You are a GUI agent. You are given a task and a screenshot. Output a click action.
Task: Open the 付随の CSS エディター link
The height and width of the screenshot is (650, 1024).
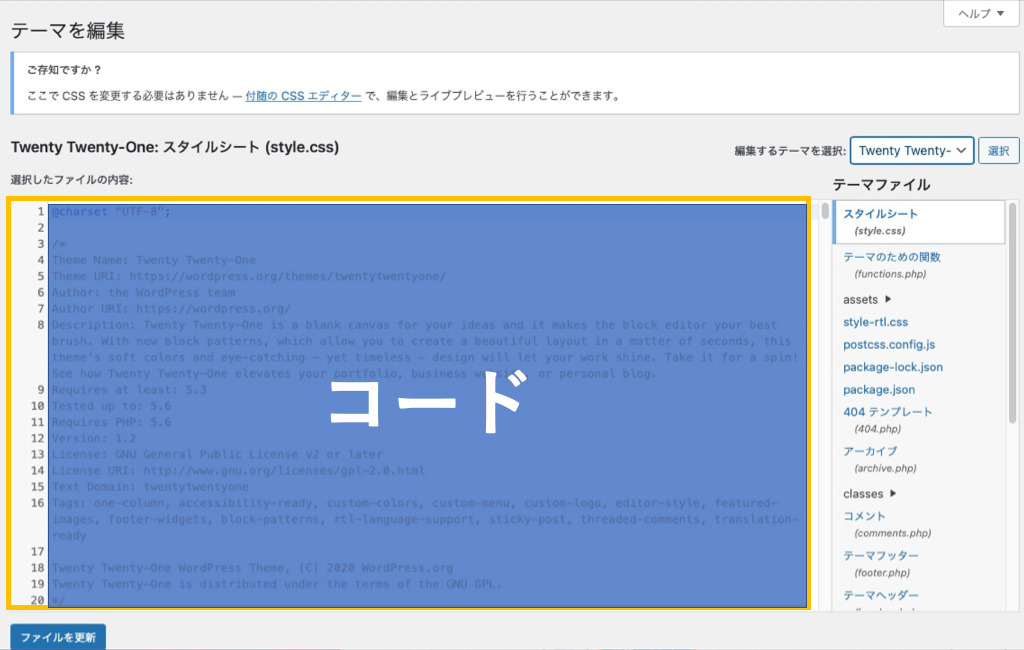tap(303, 96)
